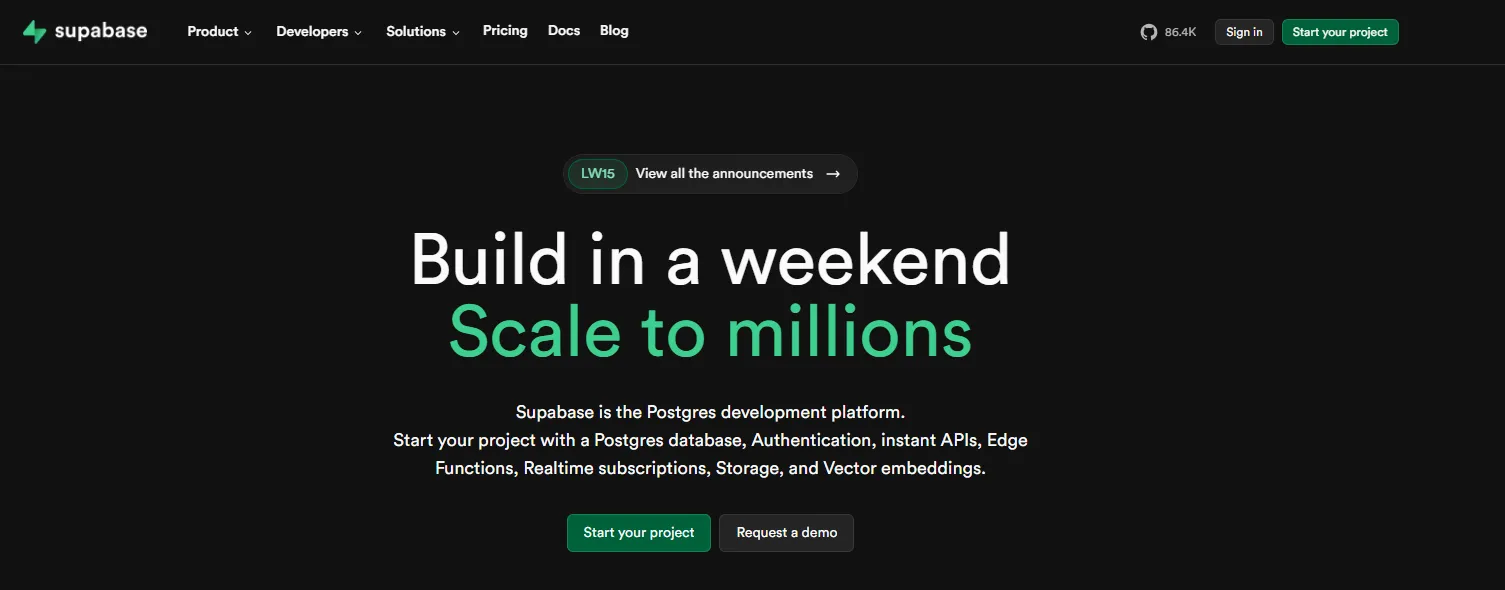Expand the Product dropdown menu

coord(220,32)
